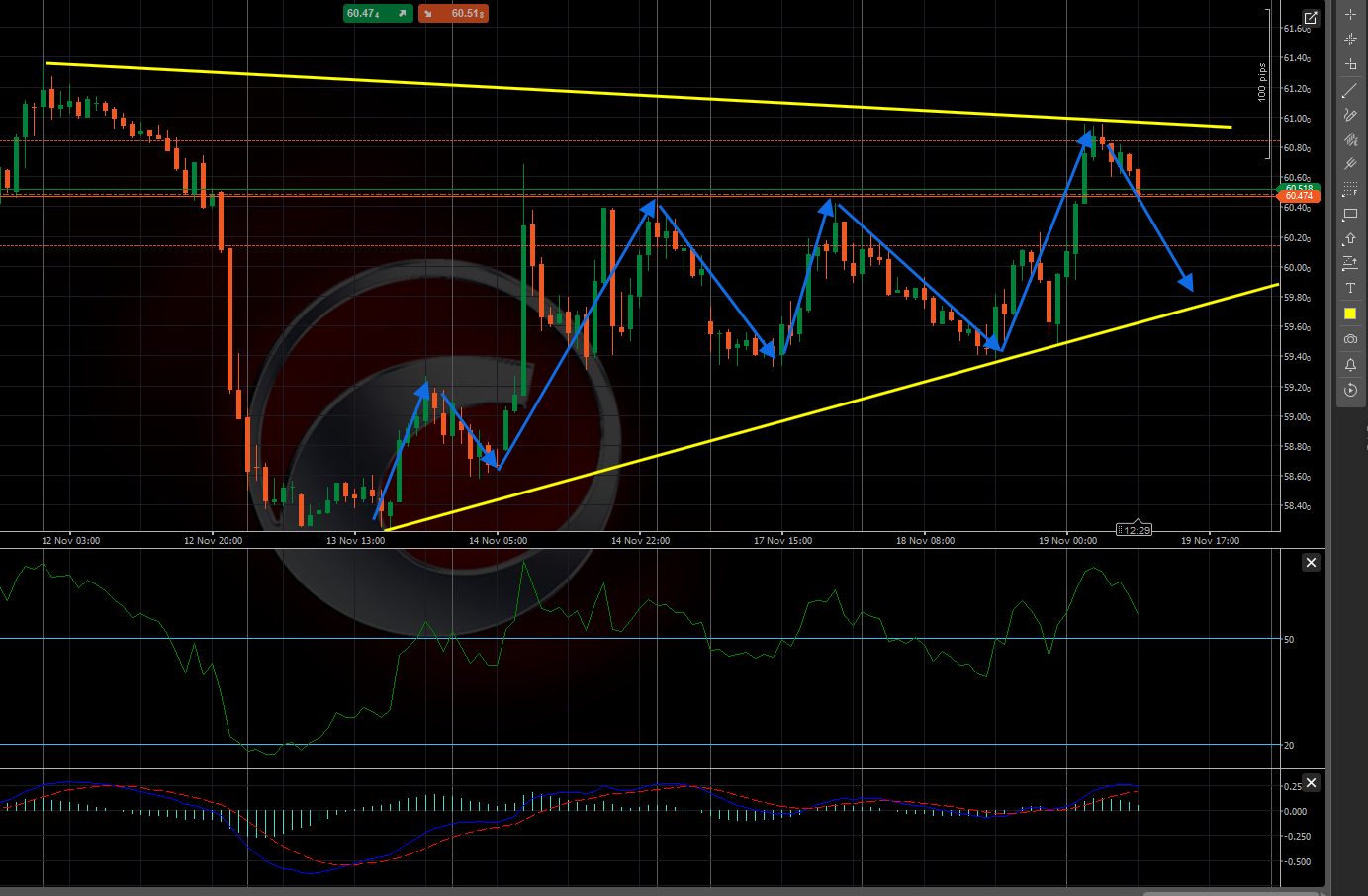
Task: Detach the chart with pop-out icon
Action: 1311,18
